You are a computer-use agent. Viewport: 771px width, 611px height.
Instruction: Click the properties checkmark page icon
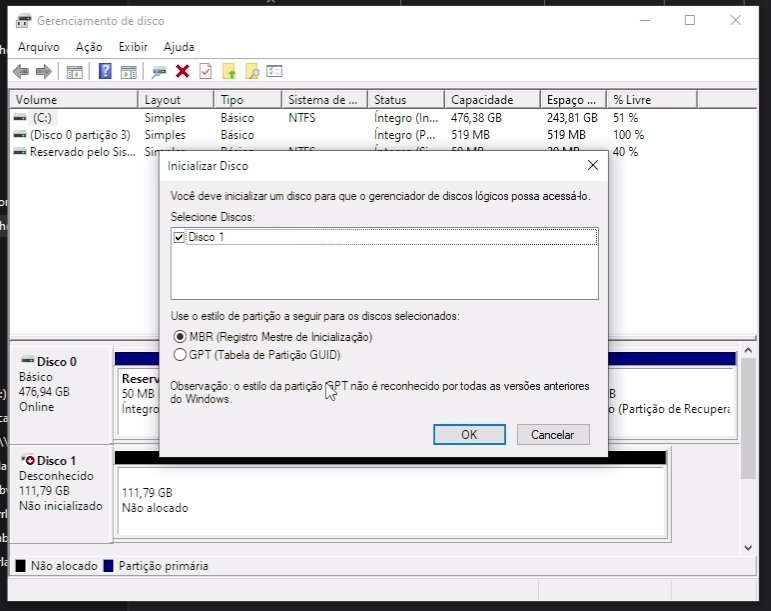tap(205, 71)
